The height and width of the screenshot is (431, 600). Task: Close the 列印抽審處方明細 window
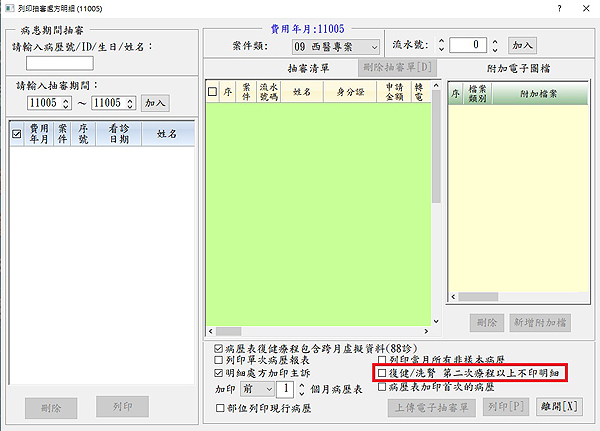tap(586, 8)
